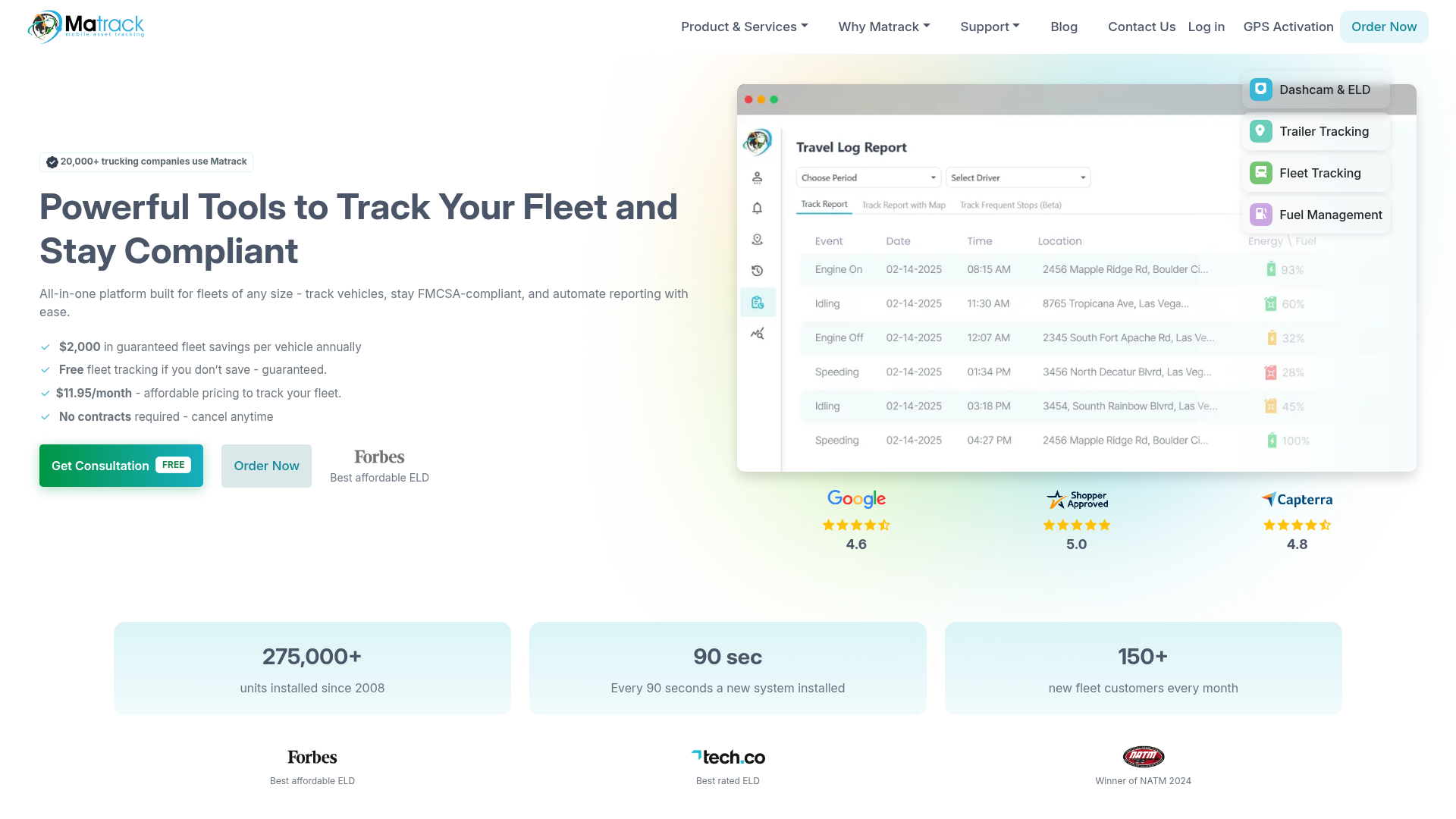Open analytics via the route search icon
The image size is (1456, 819).
point(757,333)
